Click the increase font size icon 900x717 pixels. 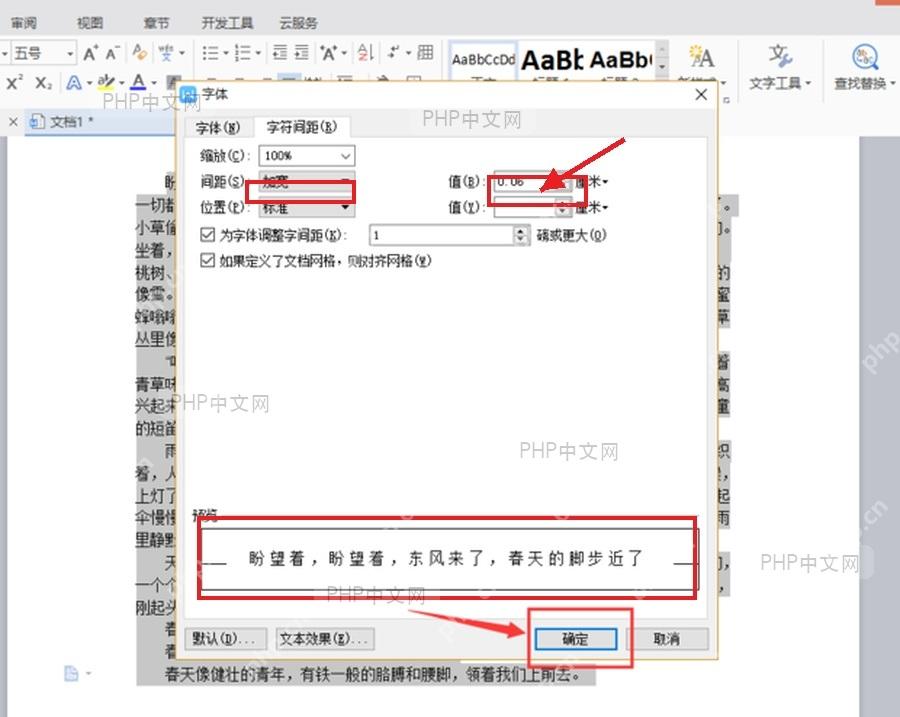90,53
